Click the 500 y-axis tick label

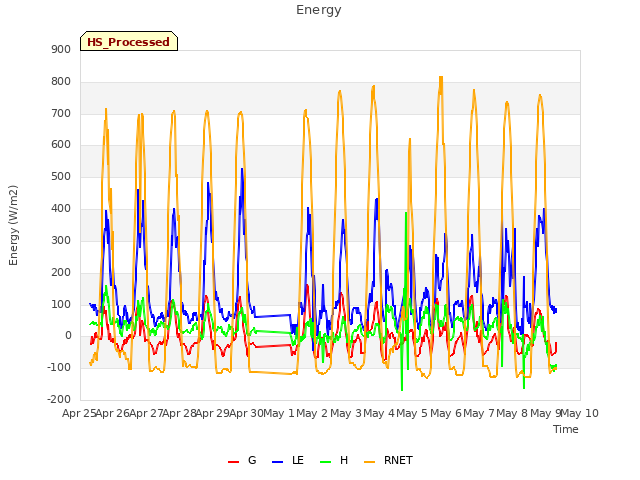(x=61, y=177)
